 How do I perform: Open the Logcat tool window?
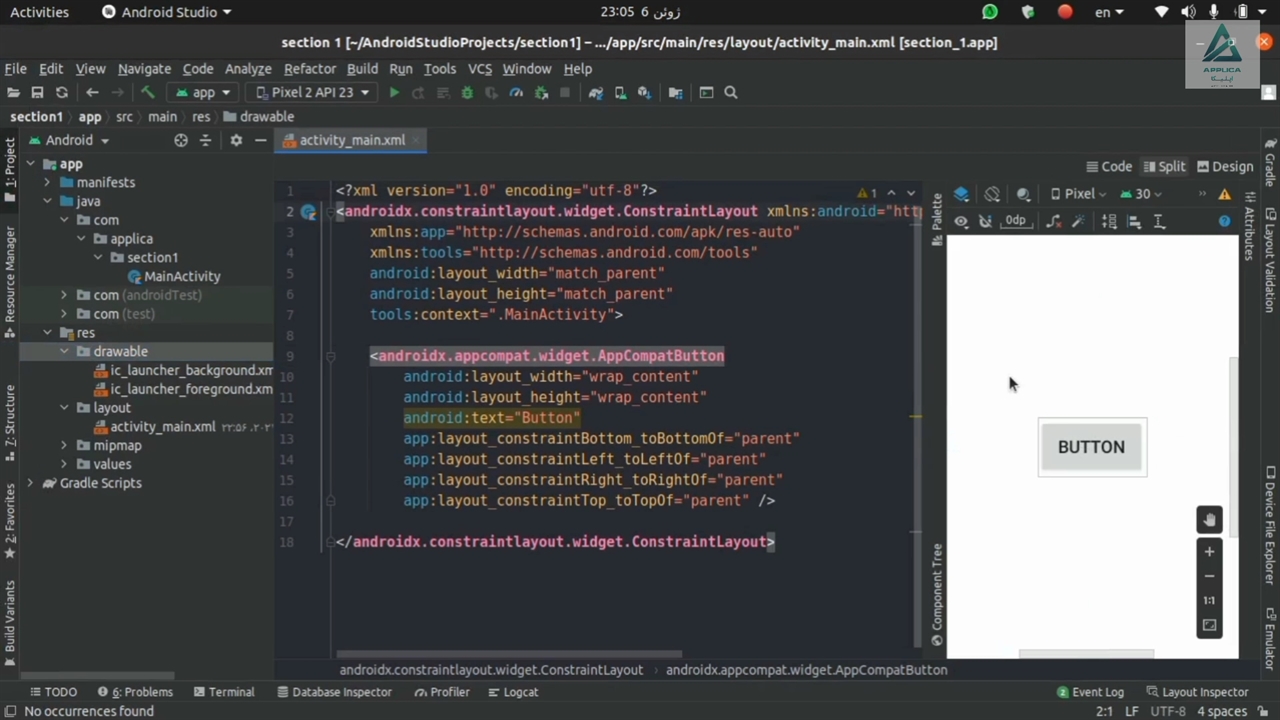coord(512,692)
